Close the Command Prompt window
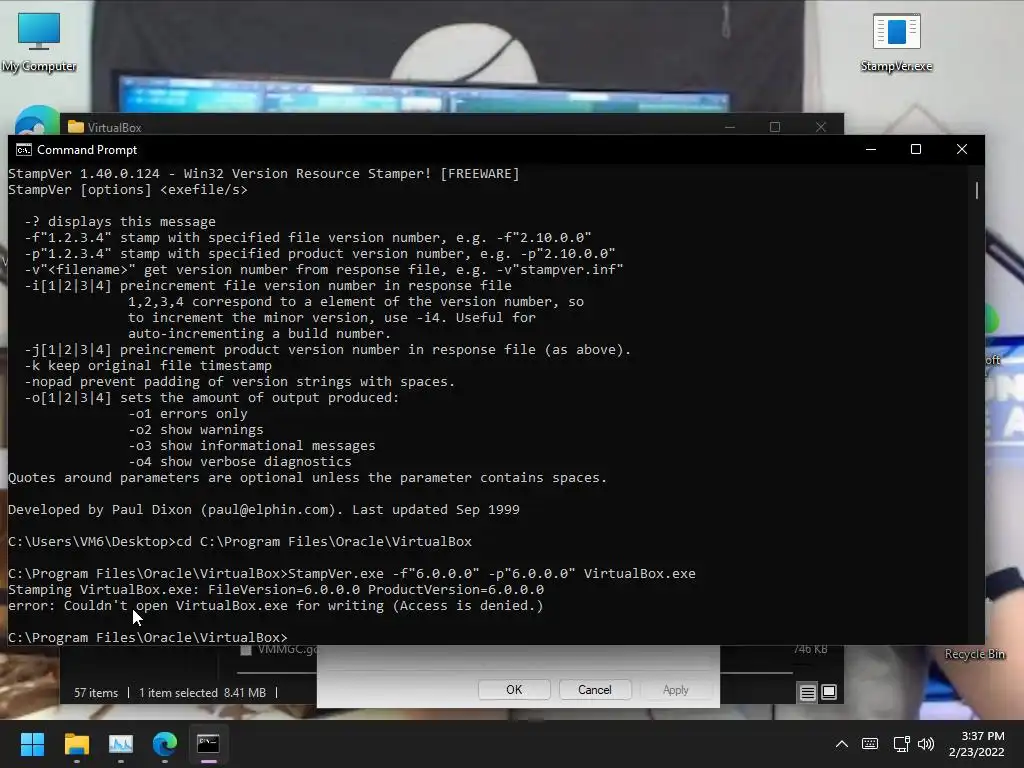The height and width of the screenshot is (768, 1024). point(962,150)
